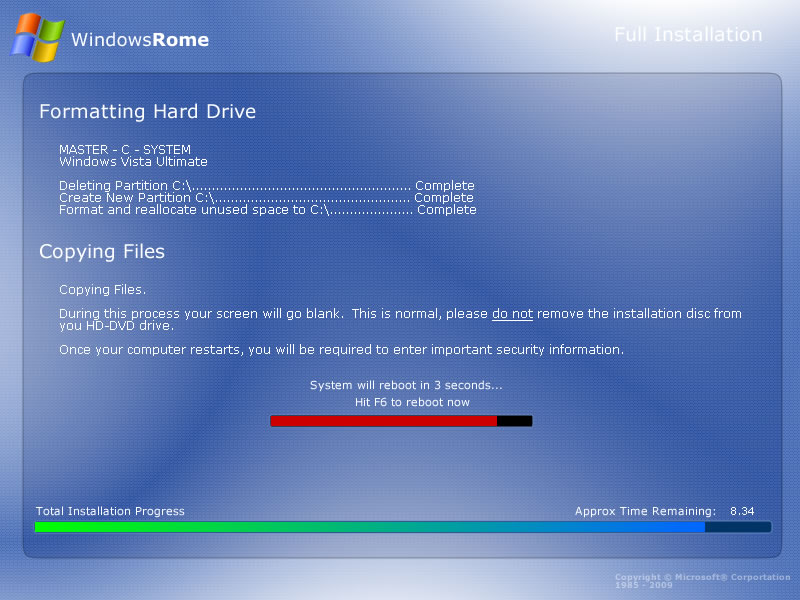Click 'System will reboot in 3 seconds' text
Image resolution: width=800 pixels, height=600 pixels.
pyautogui.click(x=406, y=385)
